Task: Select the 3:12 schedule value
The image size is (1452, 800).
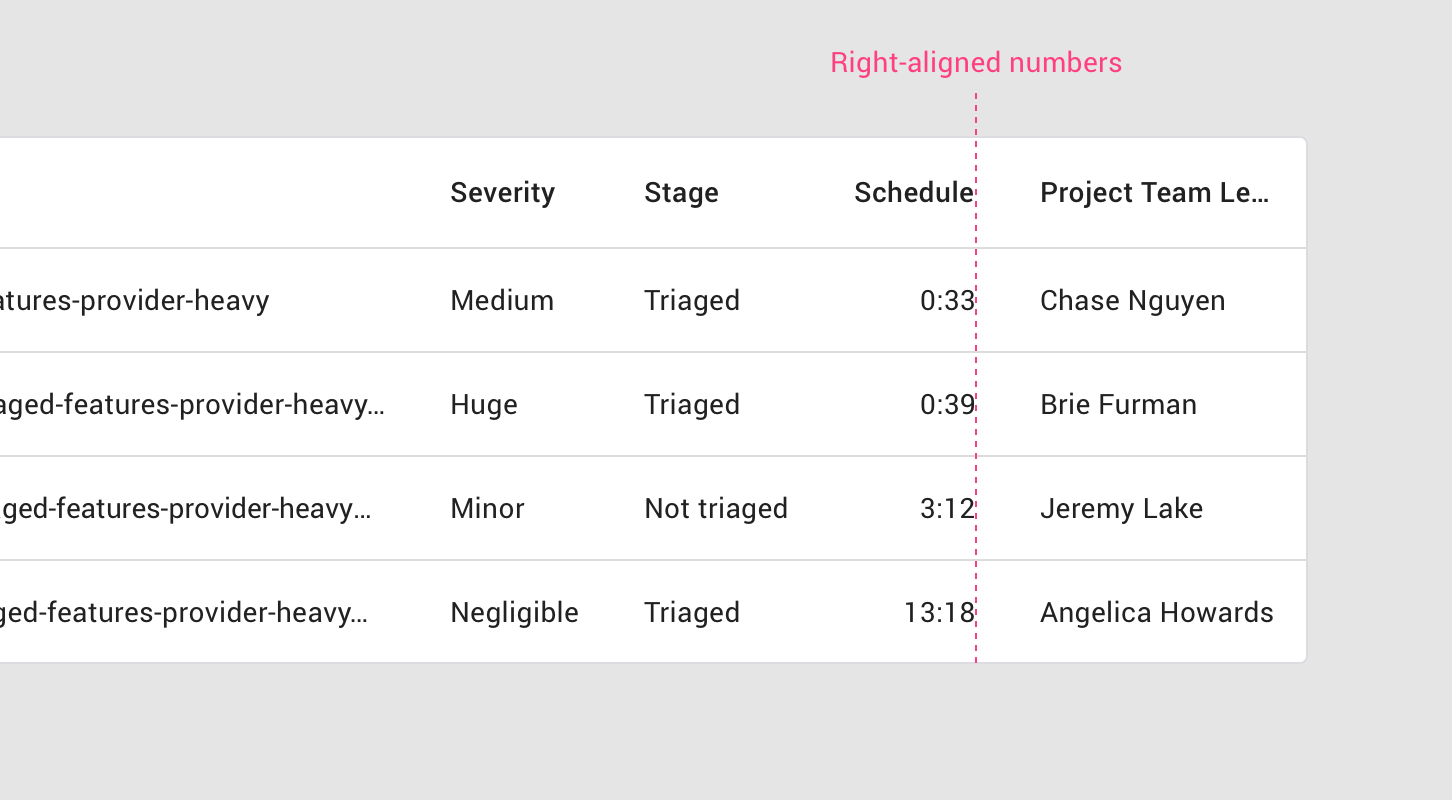Action: (x=946, y=509)
